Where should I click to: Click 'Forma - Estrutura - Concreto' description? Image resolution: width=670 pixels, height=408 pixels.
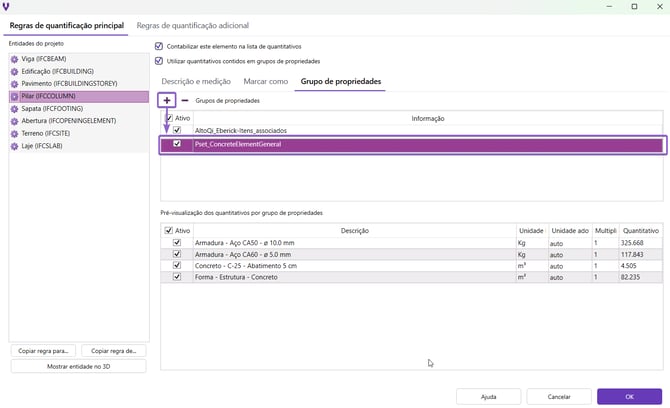tap(236, 277)
